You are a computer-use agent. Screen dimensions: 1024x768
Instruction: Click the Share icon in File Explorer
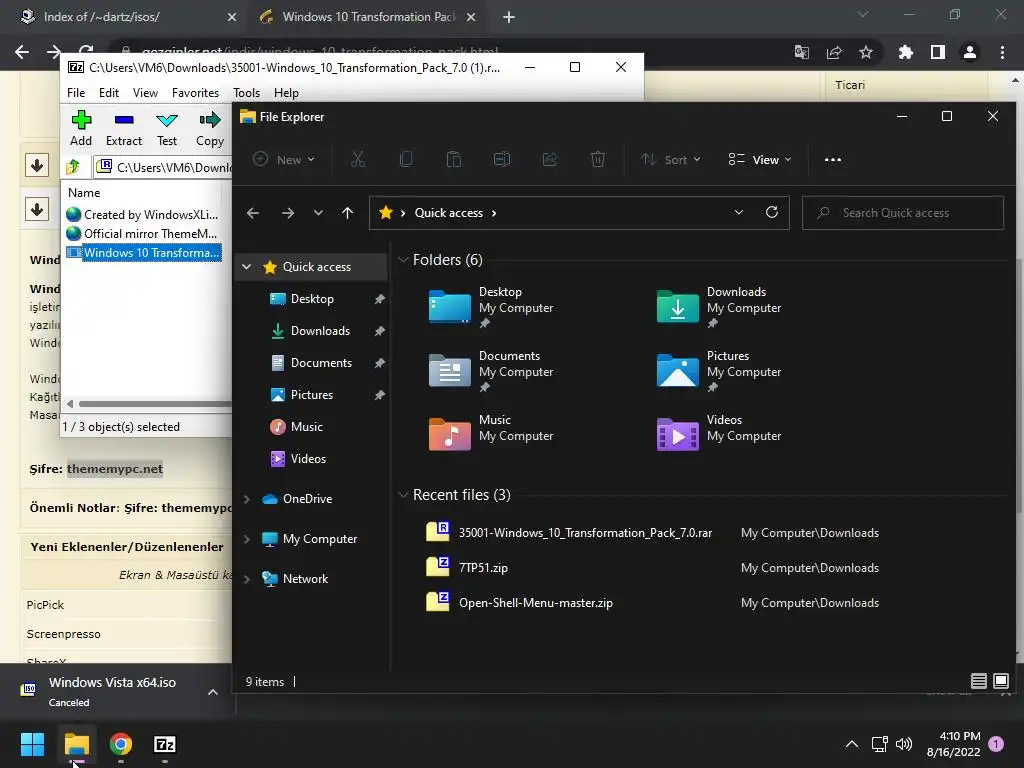coord(550,159)
